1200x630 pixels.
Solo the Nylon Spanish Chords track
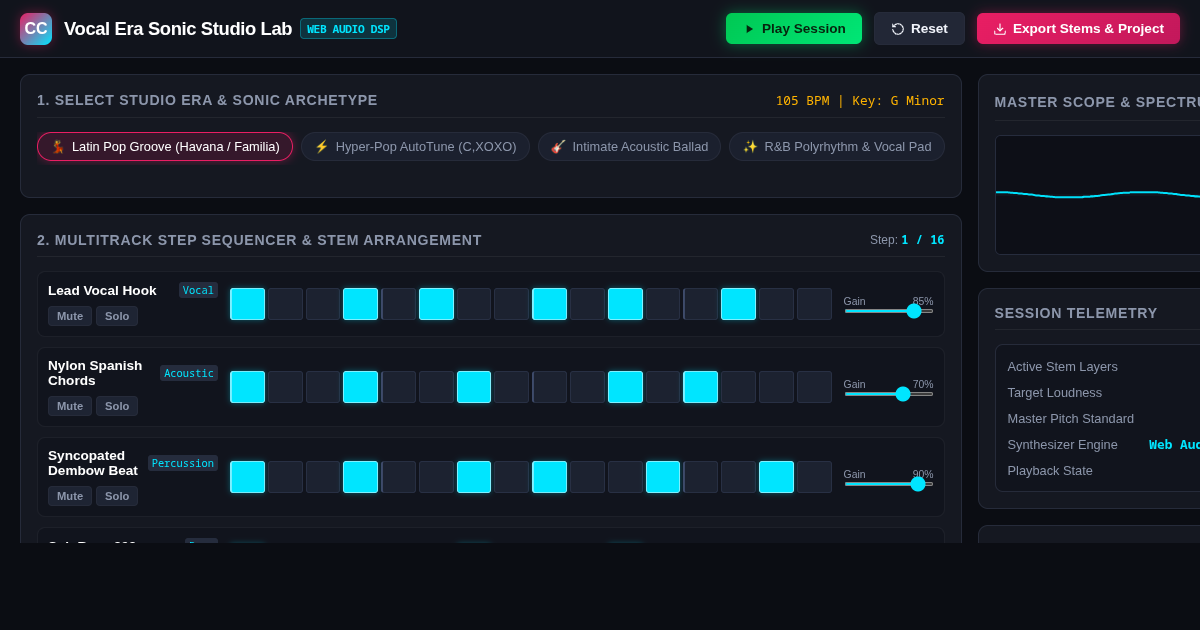click(x=117, y=406)
